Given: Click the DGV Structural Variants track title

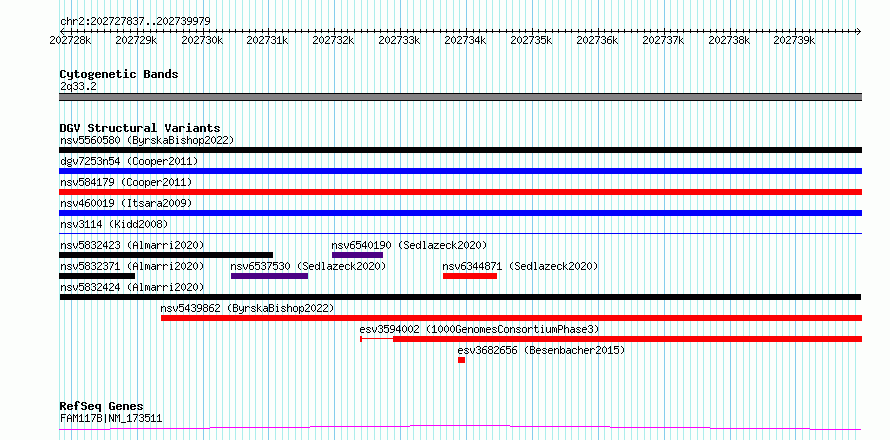Looking at the screenshot, I should coord(140,128).
